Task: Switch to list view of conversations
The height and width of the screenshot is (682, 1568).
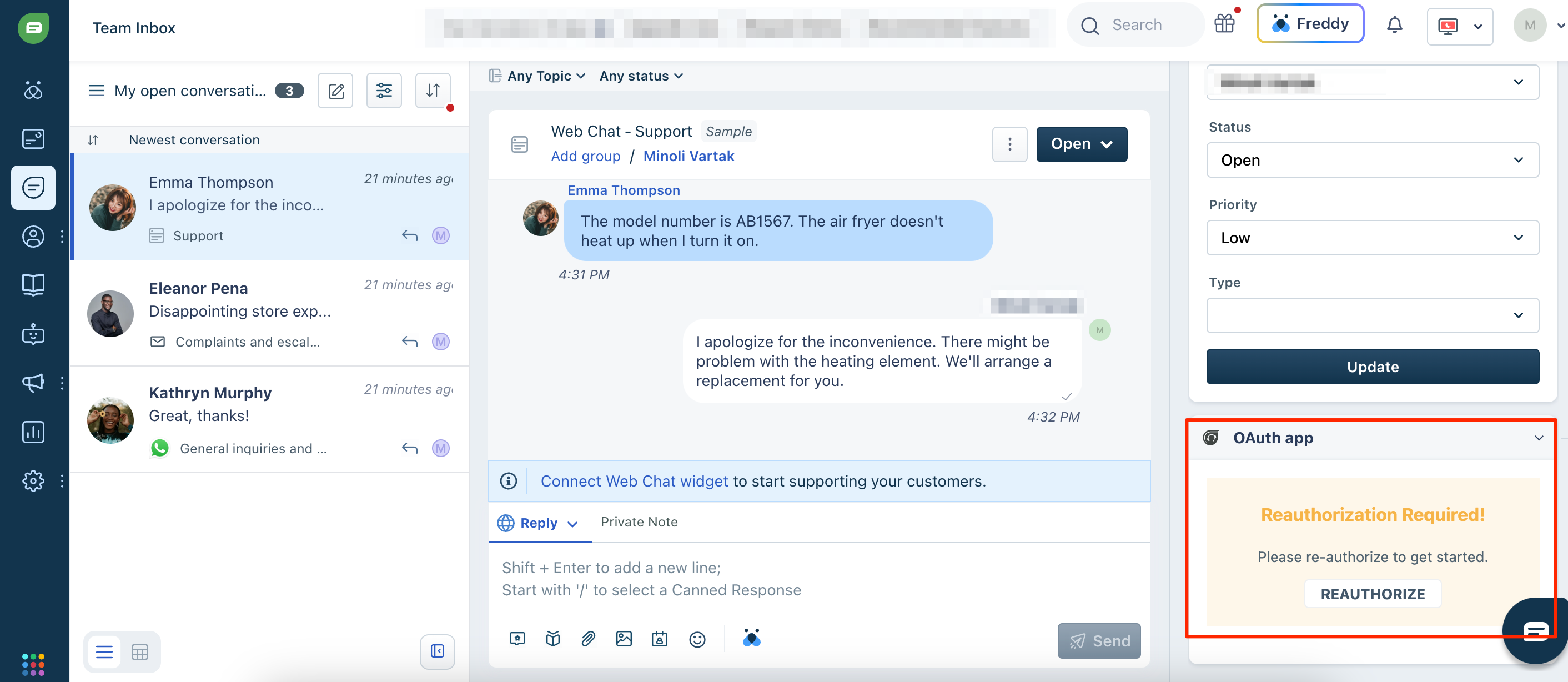Action: (x=104, y=651)
